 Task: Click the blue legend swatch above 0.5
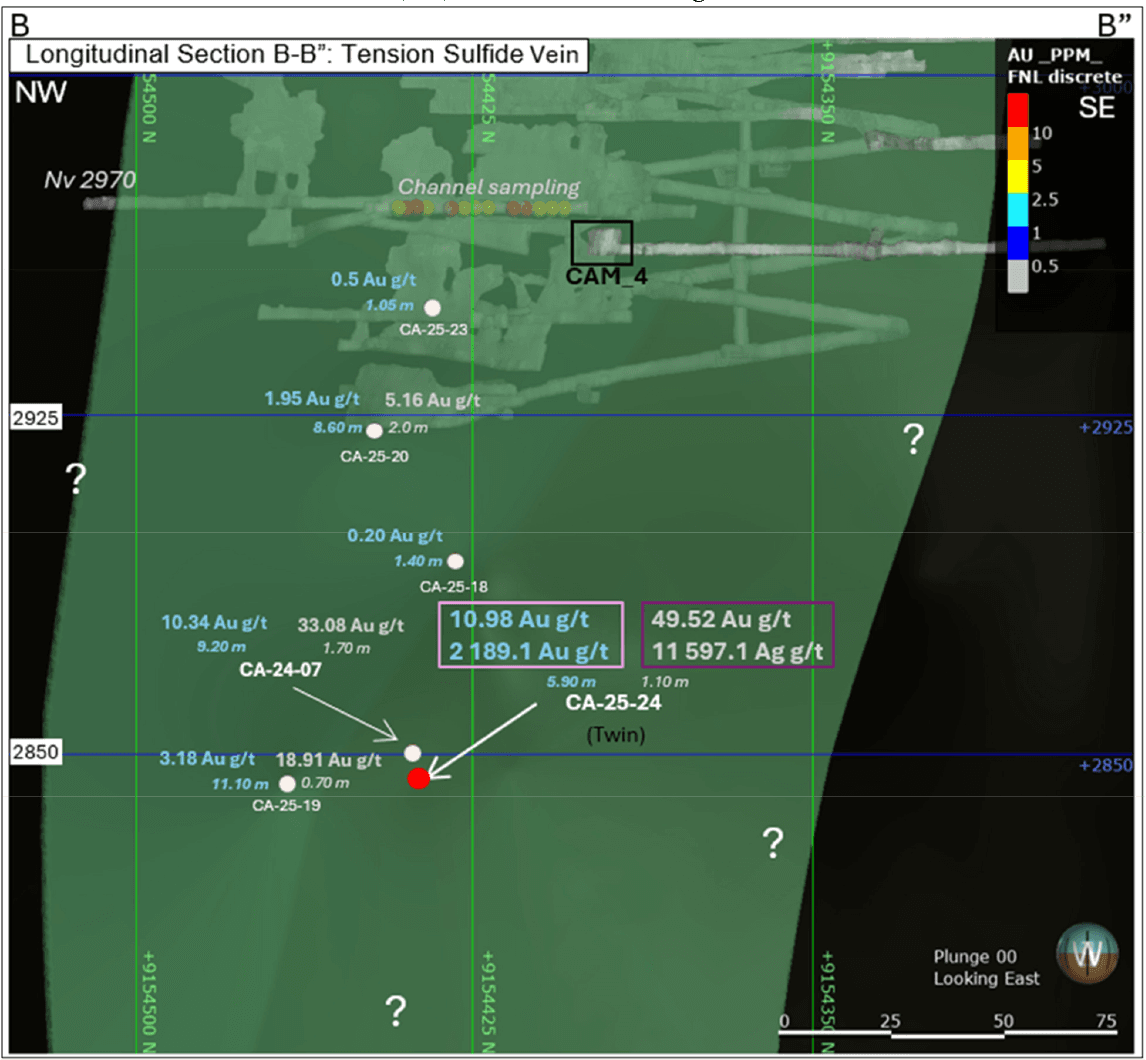[x=1018, y=243]
